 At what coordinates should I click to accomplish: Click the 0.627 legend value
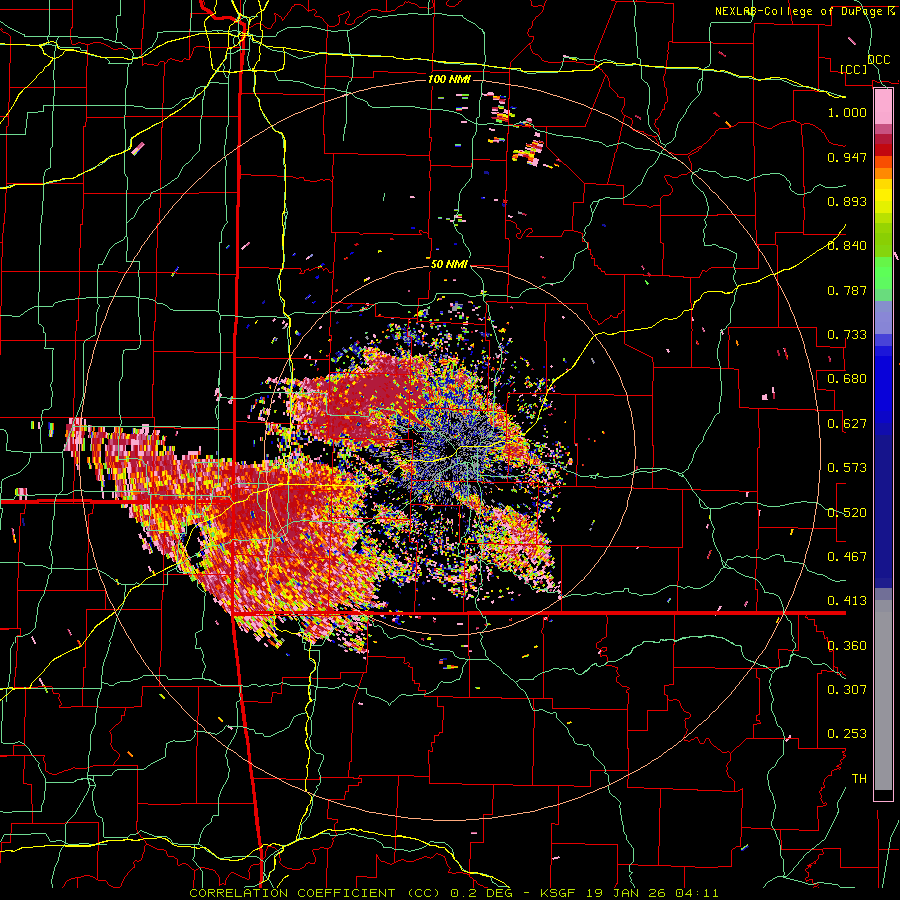847,424
